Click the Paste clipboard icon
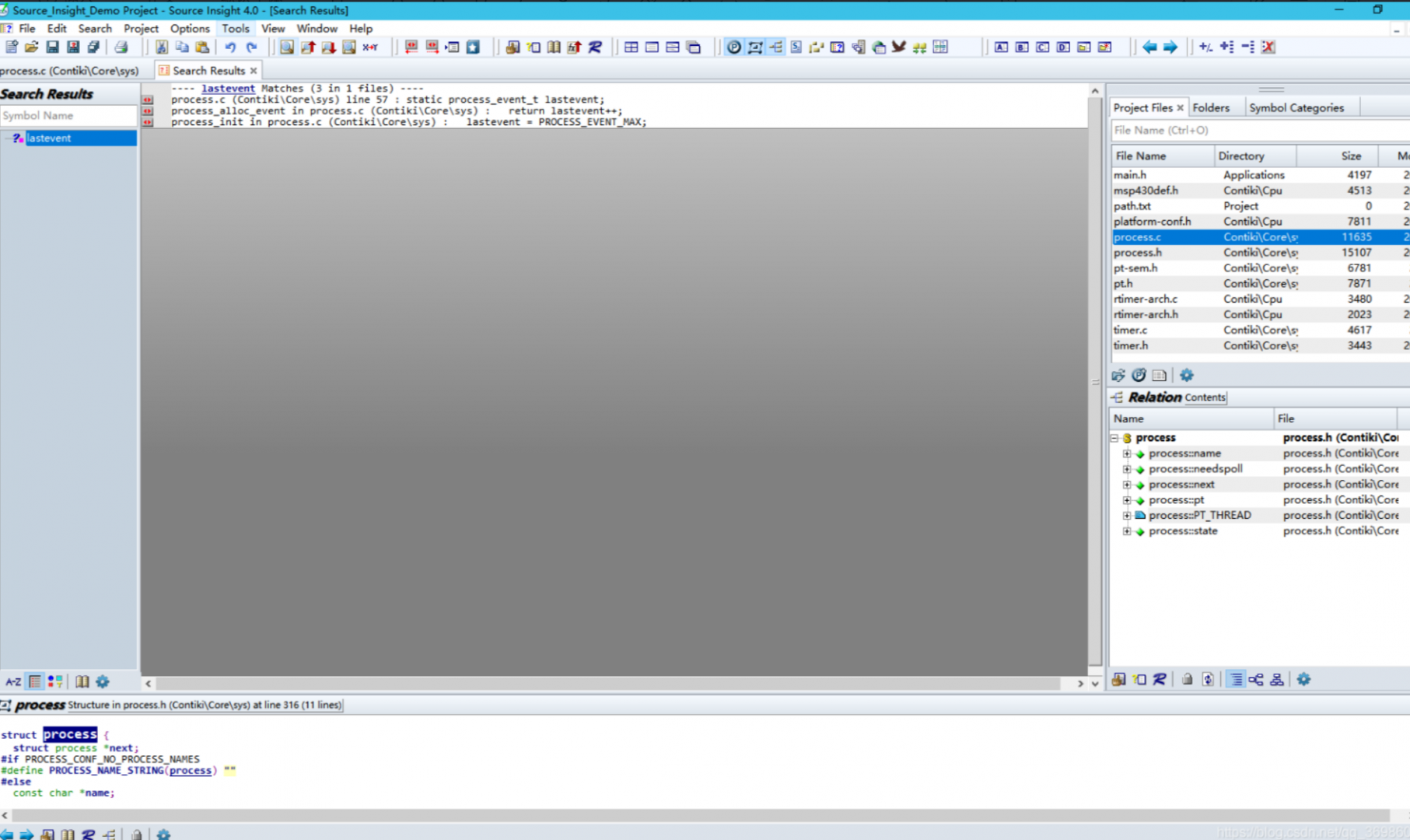The height and width of the screenshot is (840, 1410). tap(202, 47)
